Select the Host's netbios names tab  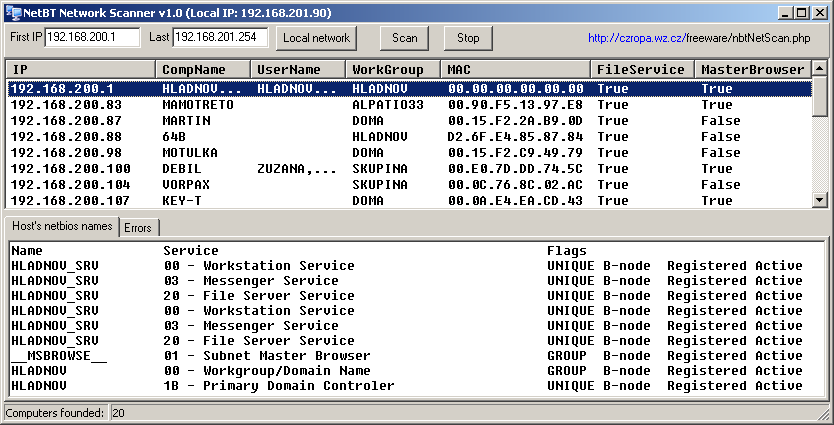(x=62, y=227)
